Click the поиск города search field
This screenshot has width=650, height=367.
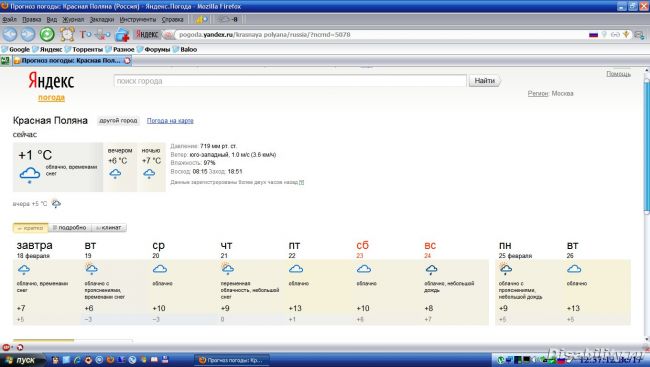(x=290, y=81)
